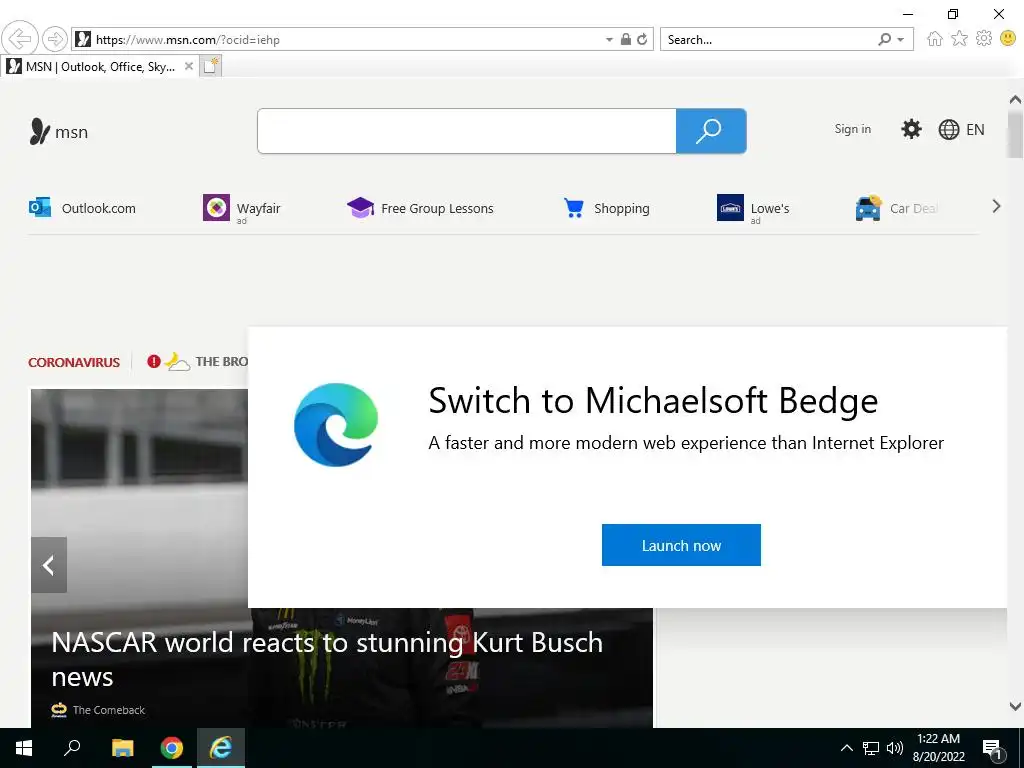
Task: Open the NASCAR Kurt Busch news headline
Action: pyautogui.click(x=327, y=659)
